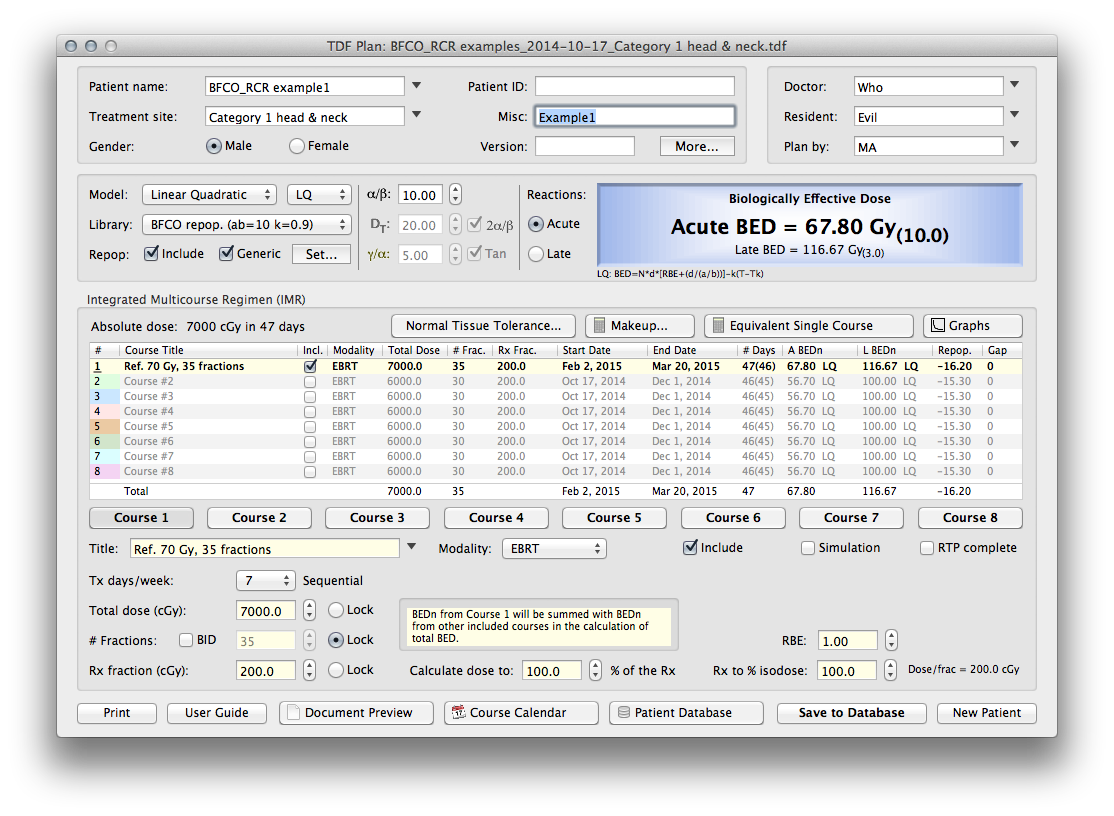Click the Patient ID input field
The width and height of the screenshot is (1114, 816).
pyautogui.click(x=634, y=87)
